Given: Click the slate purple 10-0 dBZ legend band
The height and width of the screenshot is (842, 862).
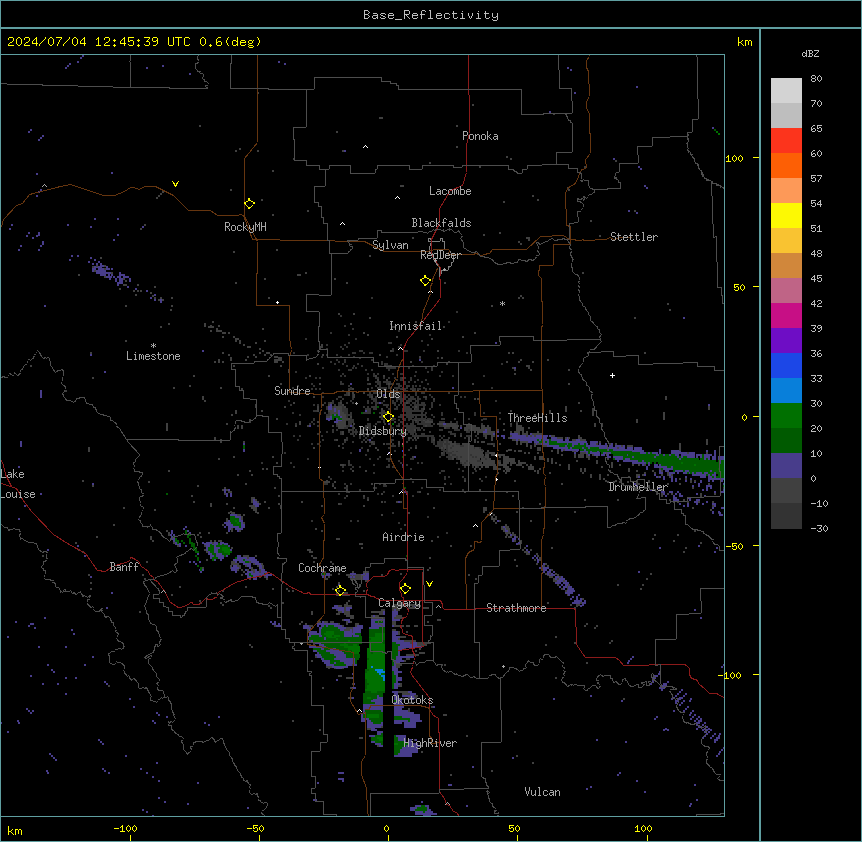Looking at the screenshot, I should [786, 466].
